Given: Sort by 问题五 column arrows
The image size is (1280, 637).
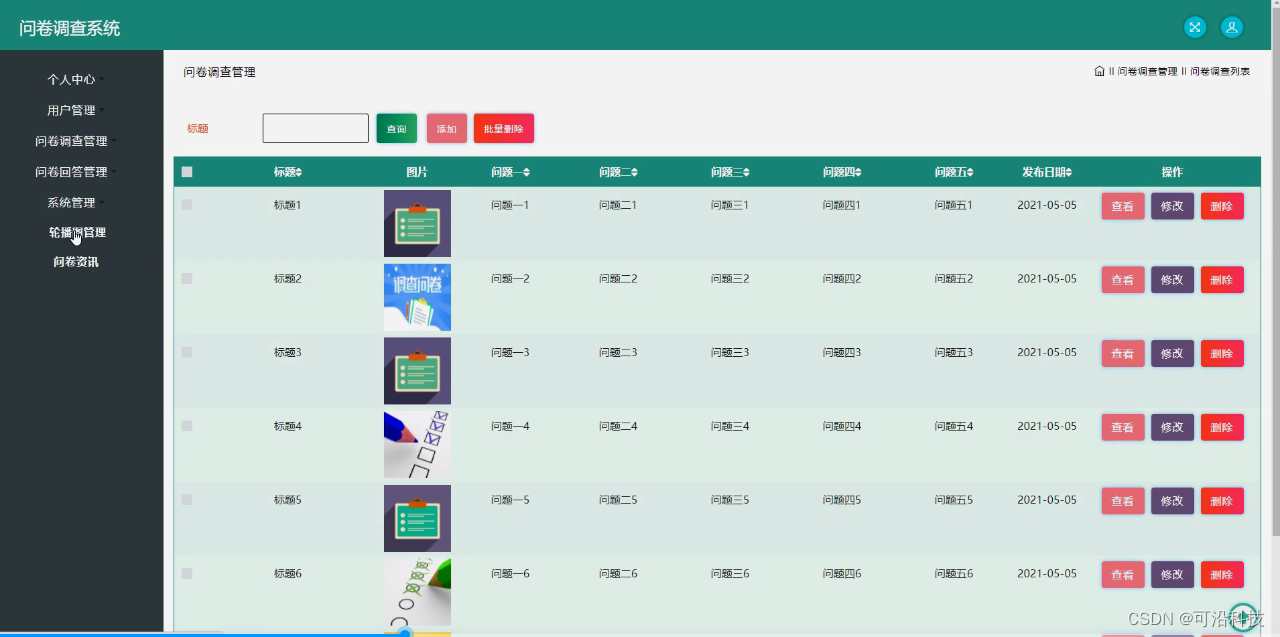Looking at the screenshot, I should tap(970, 172).
